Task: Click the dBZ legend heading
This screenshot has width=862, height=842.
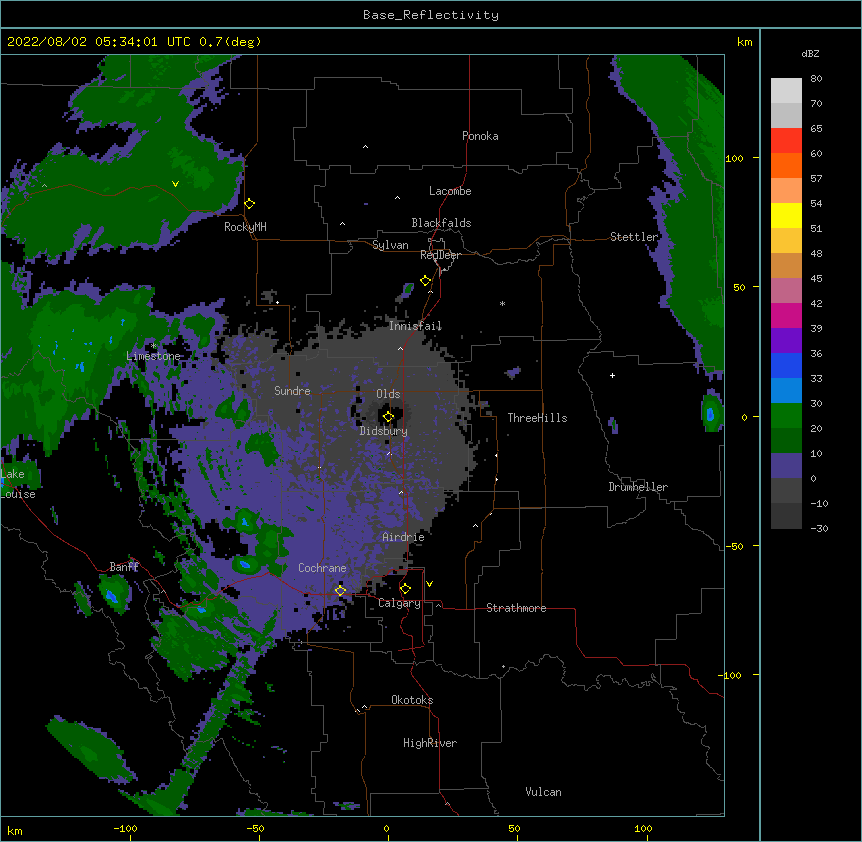Action: click(810, 54)
